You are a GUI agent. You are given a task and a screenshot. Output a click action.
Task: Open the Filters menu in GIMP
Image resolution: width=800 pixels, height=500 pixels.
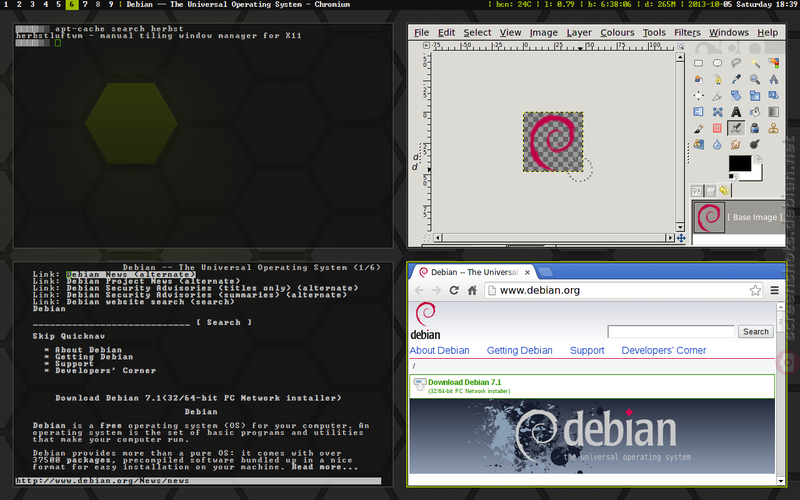(687, 33)
